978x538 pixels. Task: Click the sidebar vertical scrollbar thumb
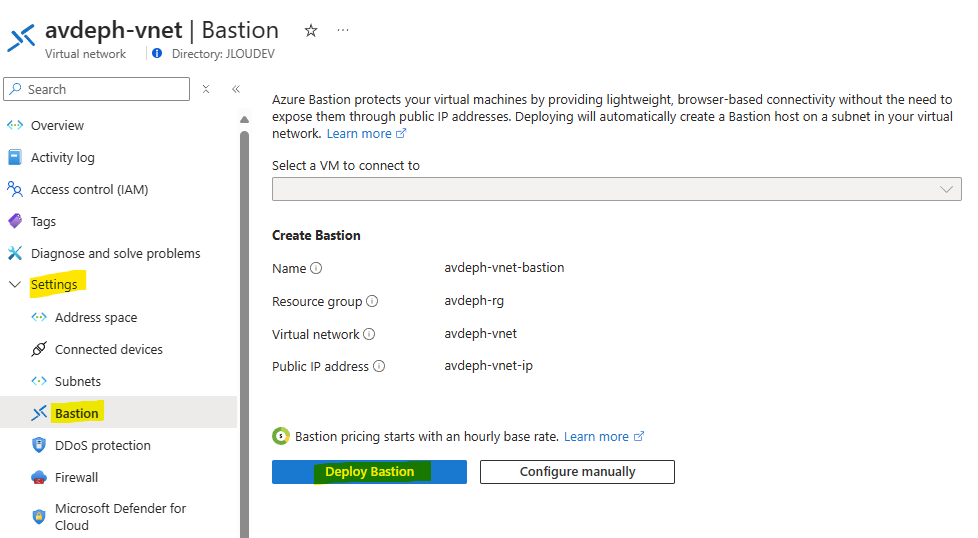244,334
